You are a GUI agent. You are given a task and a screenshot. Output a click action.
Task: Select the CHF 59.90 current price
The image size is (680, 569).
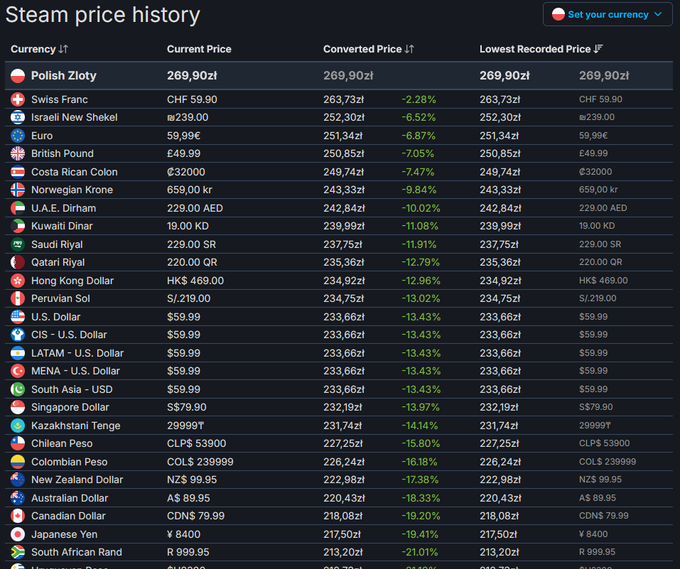(192, 99)
